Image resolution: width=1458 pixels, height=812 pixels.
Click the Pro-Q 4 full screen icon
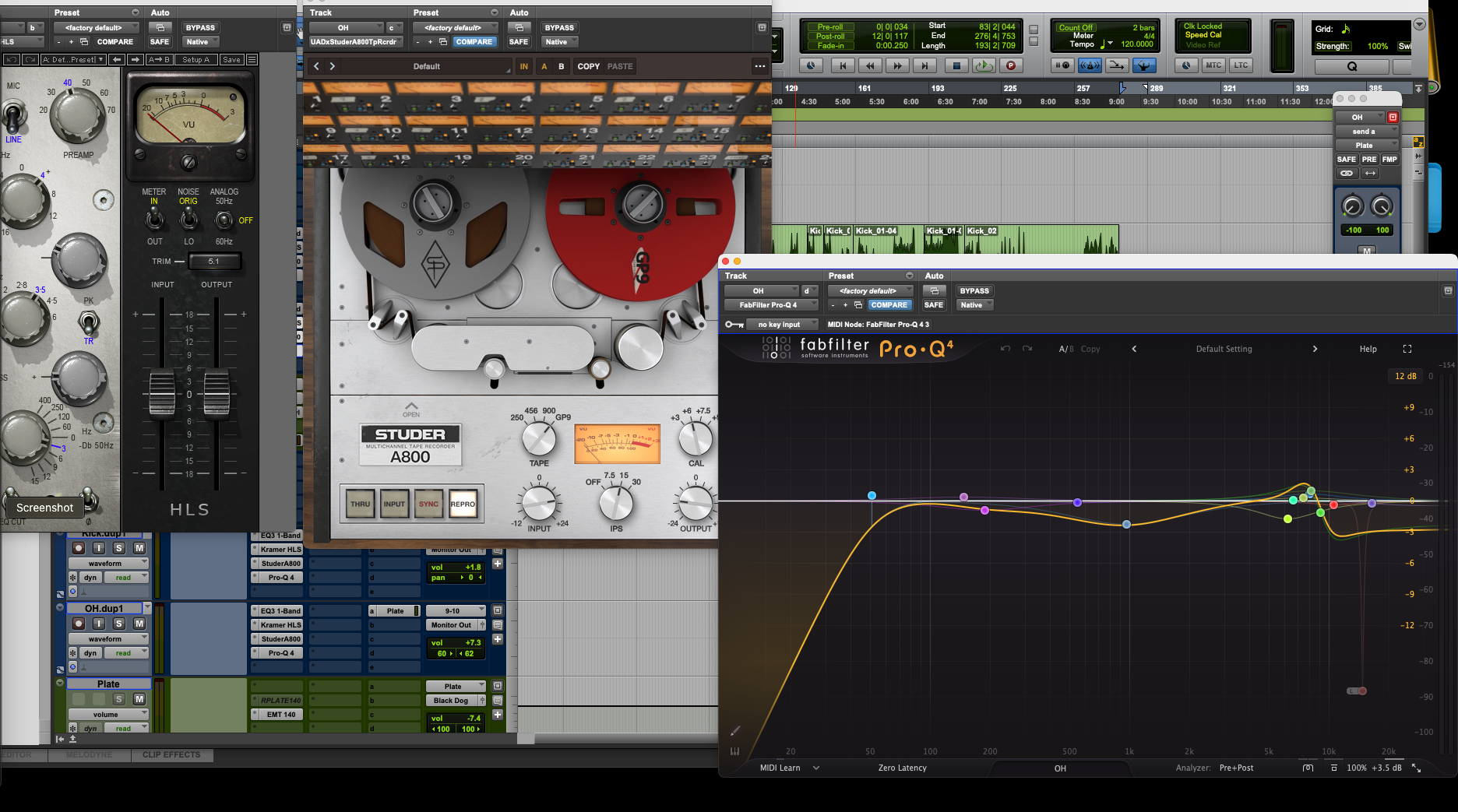coord(1407,349)
